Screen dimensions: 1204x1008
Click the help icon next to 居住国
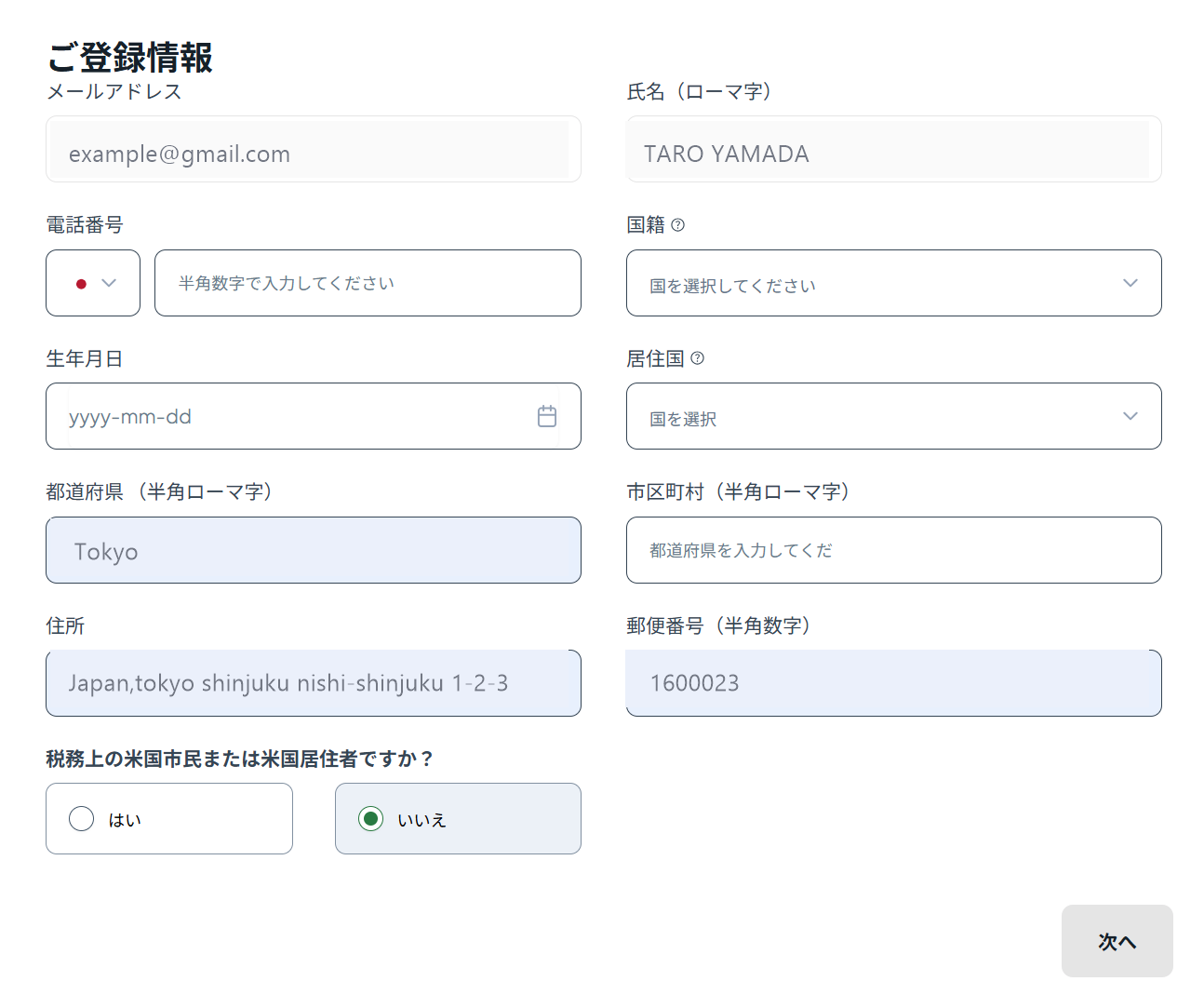[697, 358]
